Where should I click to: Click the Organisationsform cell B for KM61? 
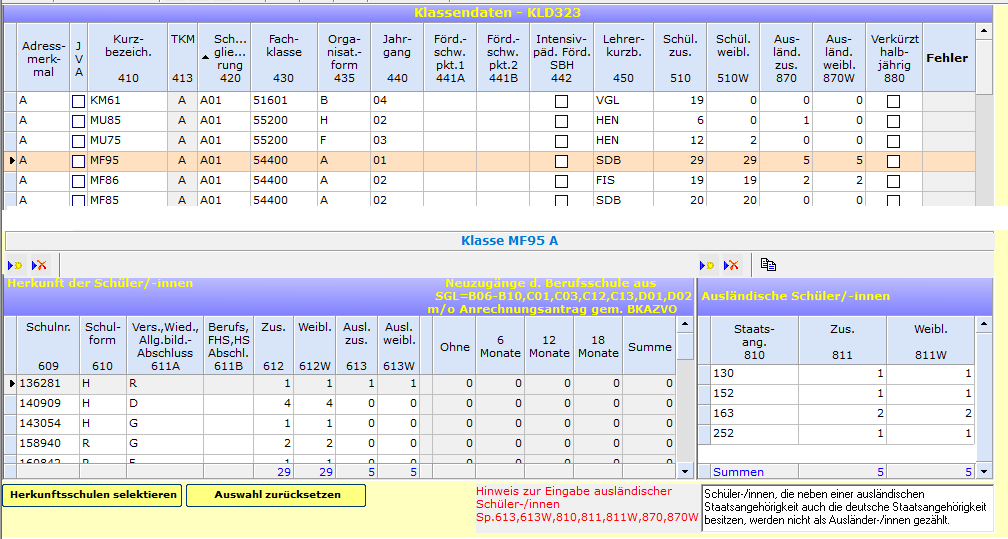click(344, 100)
